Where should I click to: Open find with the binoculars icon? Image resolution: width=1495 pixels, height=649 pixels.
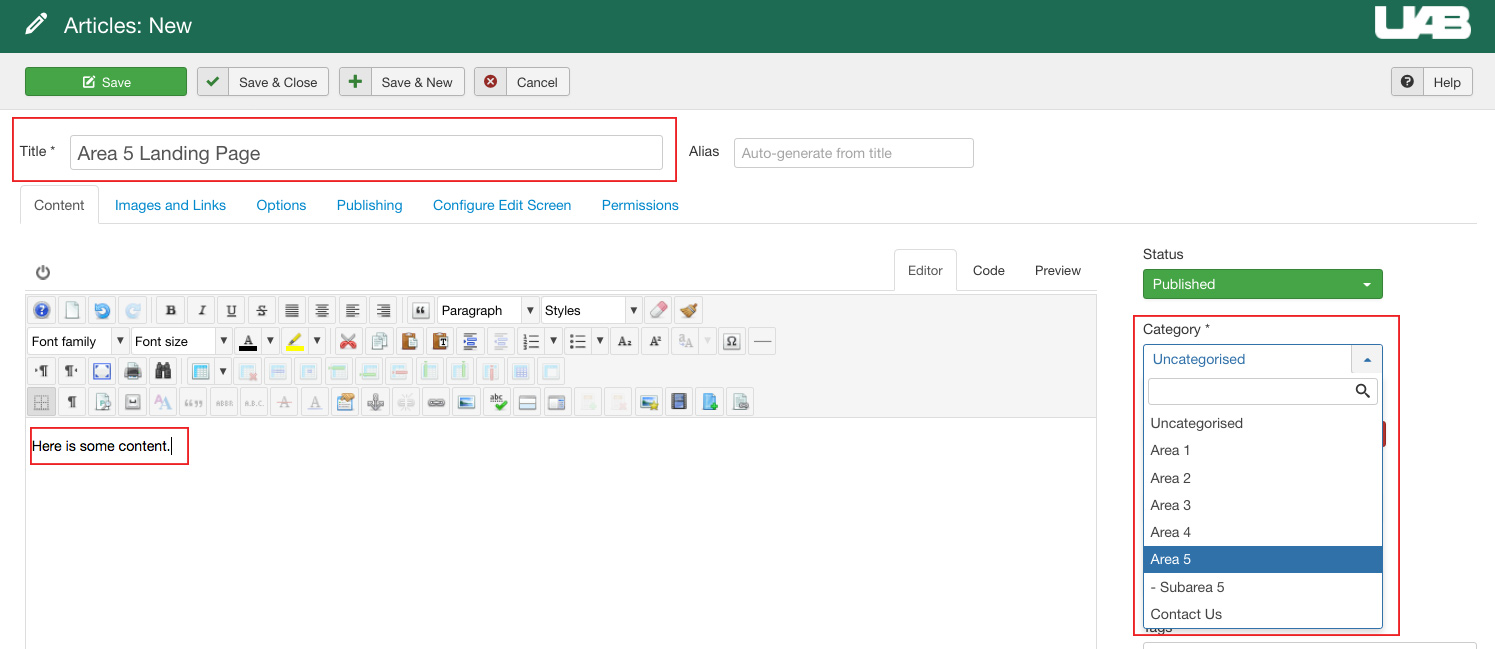(x=163, y=372)
